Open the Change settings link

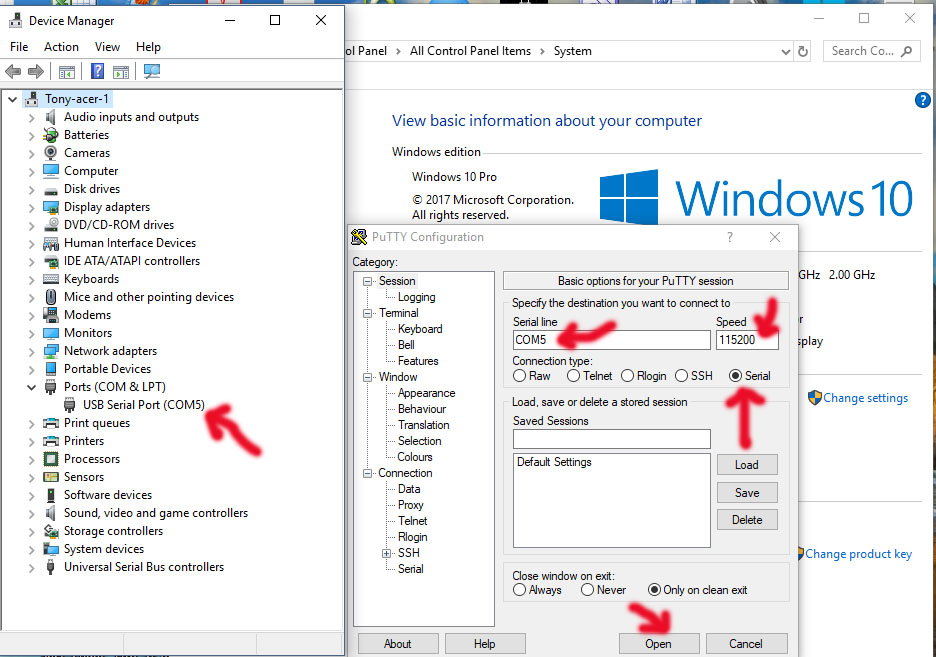pos(865,398)
